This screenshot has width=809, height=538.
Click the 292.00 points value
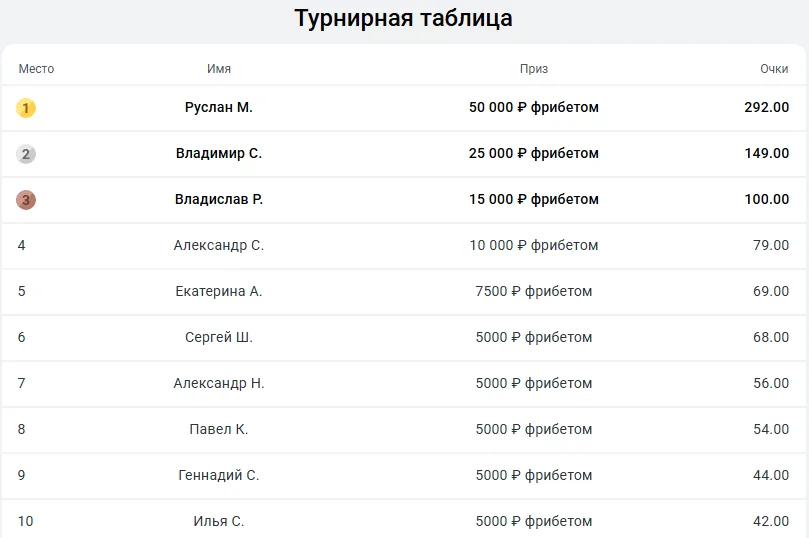click(x=766, y=107)
